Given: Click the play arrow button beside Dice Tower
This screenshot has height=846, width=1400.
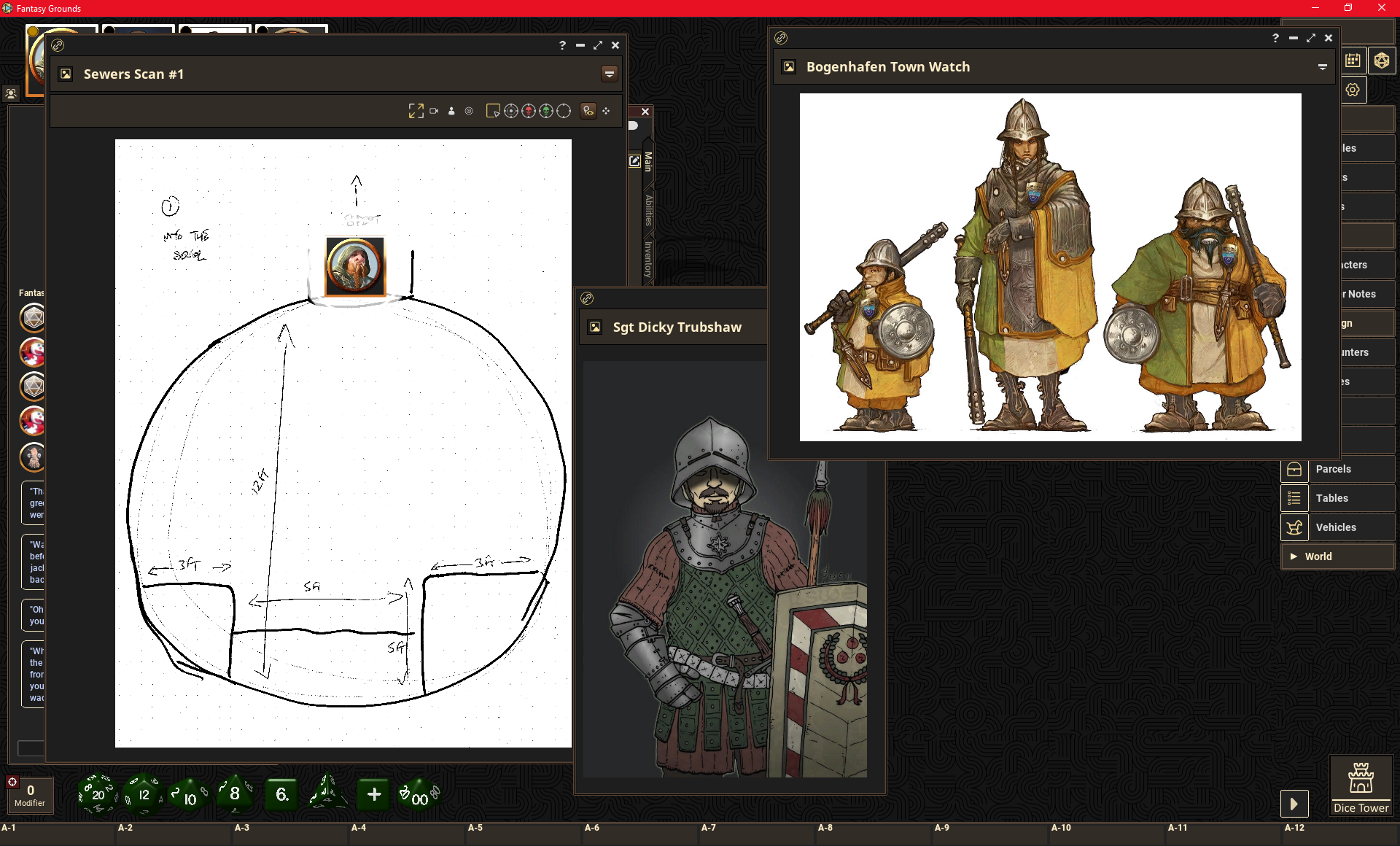Looking at the screenshot, I should coord(1294,804).
